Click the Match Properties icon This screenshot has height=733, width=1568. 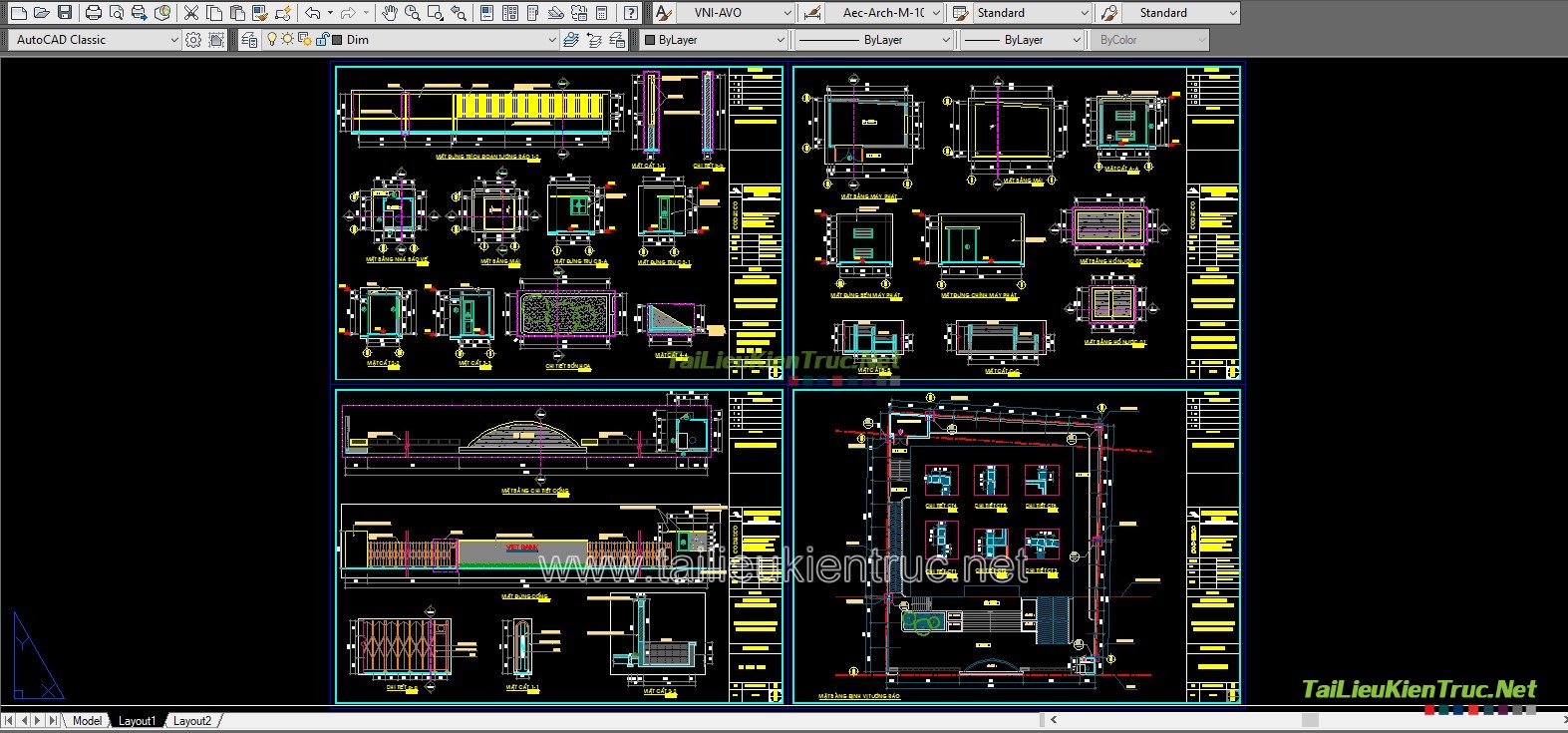(260, 13)
